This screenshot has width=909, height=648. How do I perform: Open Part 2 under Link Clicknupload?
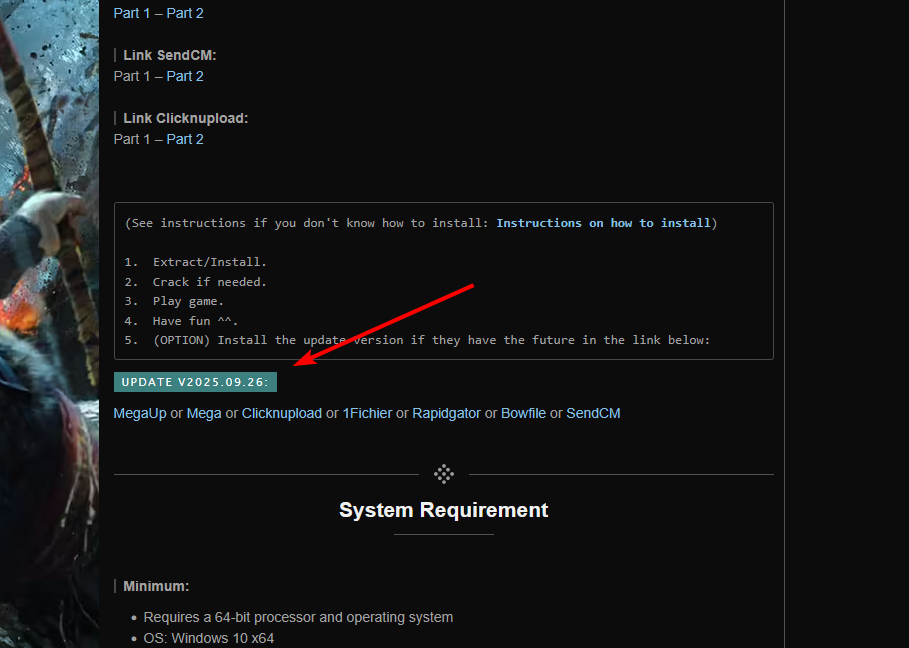click(x=185, y=139)
